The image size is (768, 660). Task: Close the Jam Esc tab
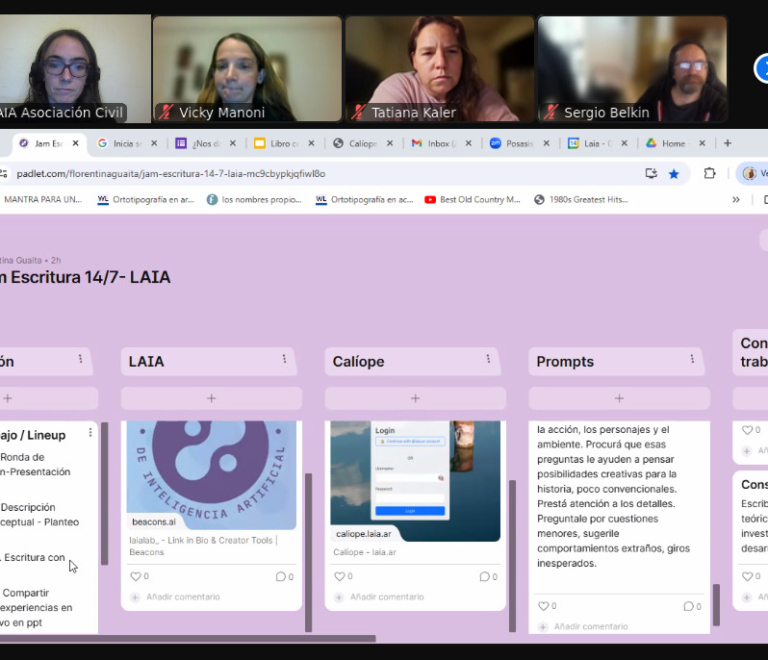click(75, 143)
